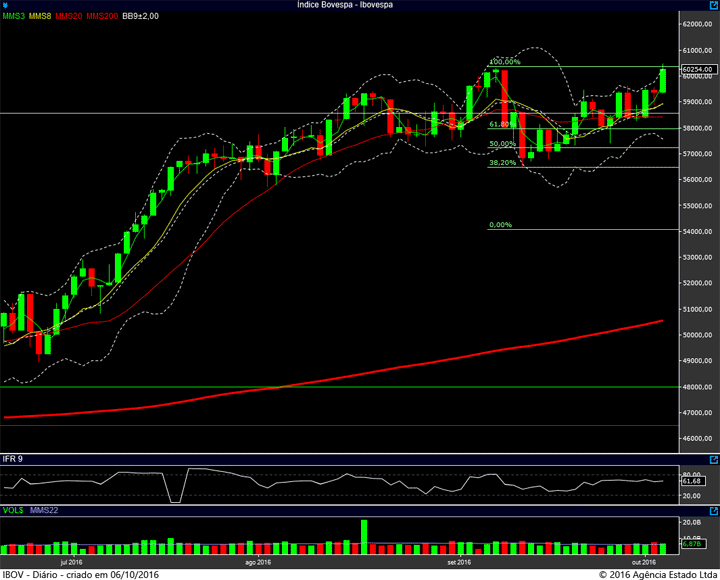Select the MMS3 indicator label
The width and height of the screenshot is (720, 580).
tap(14, 16)
